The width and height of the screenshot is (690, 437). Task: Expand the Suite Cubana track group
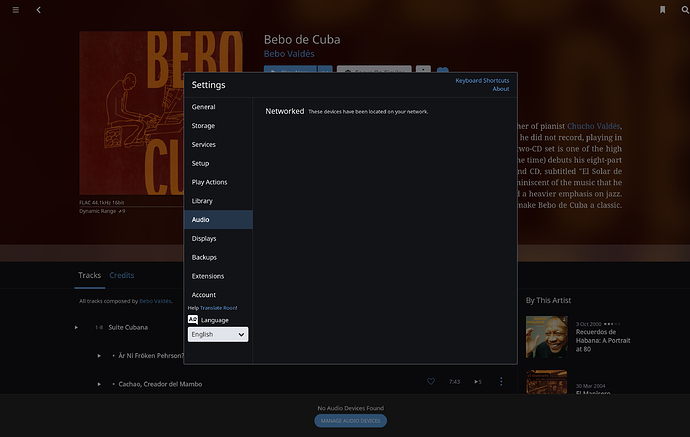pyautogui.click(x=76, y=327)
